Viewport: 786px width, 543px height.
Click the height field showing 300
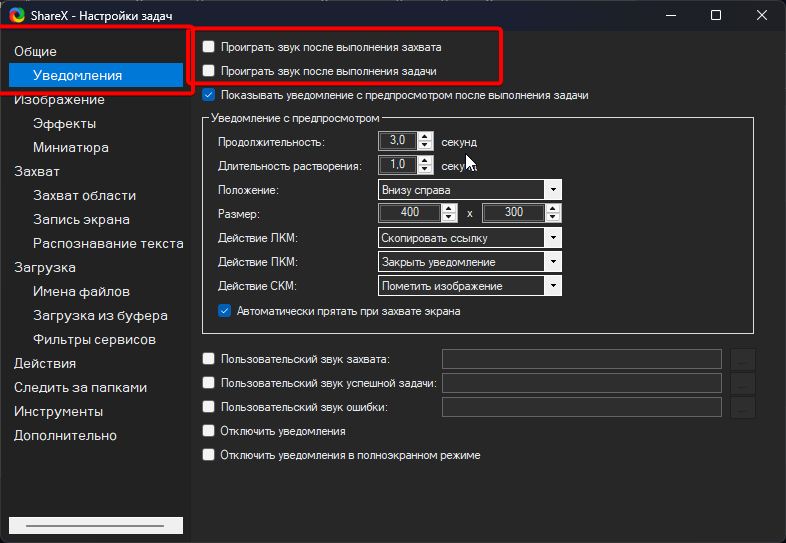pyautogui.click(x=514, y=213)
